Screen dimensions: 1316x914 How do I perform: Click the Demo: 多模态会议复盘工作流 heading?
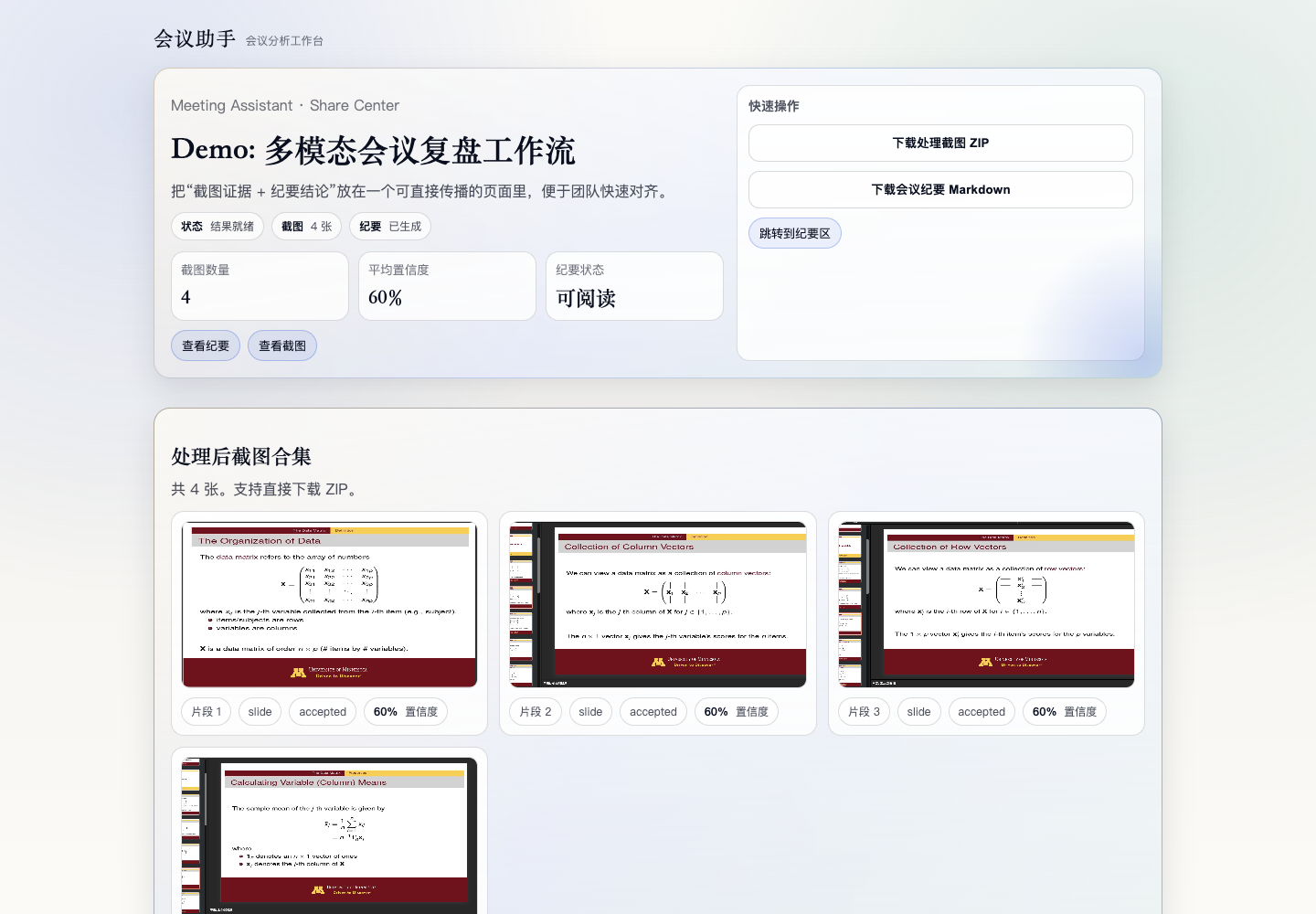click(373, 150)
